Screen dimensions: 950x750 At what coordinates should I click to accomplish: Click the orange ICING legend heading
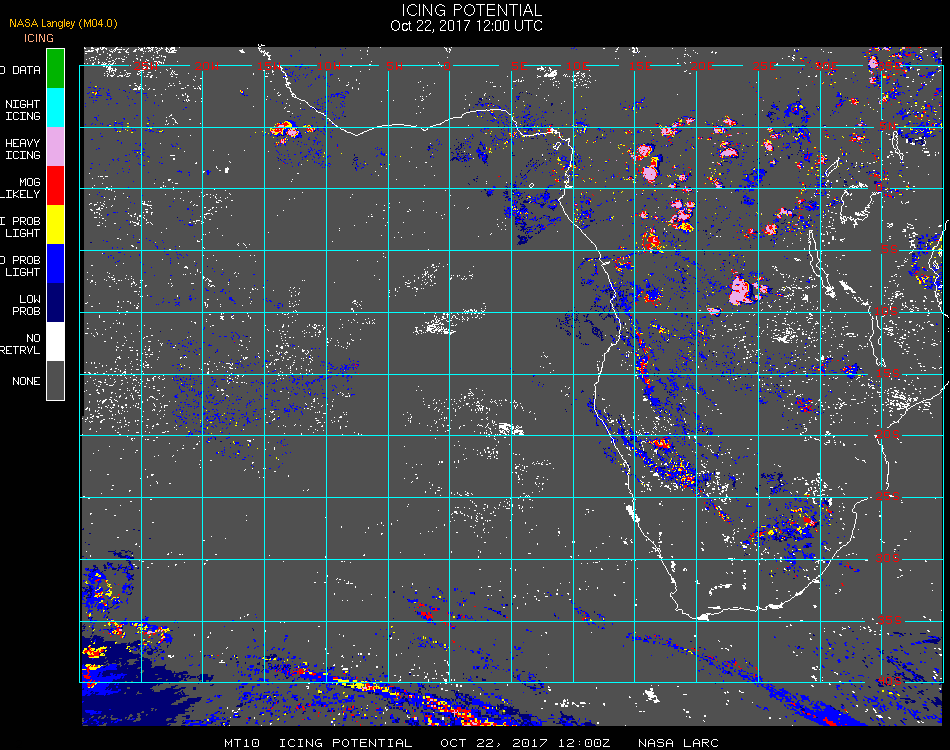tap(39, 38)
